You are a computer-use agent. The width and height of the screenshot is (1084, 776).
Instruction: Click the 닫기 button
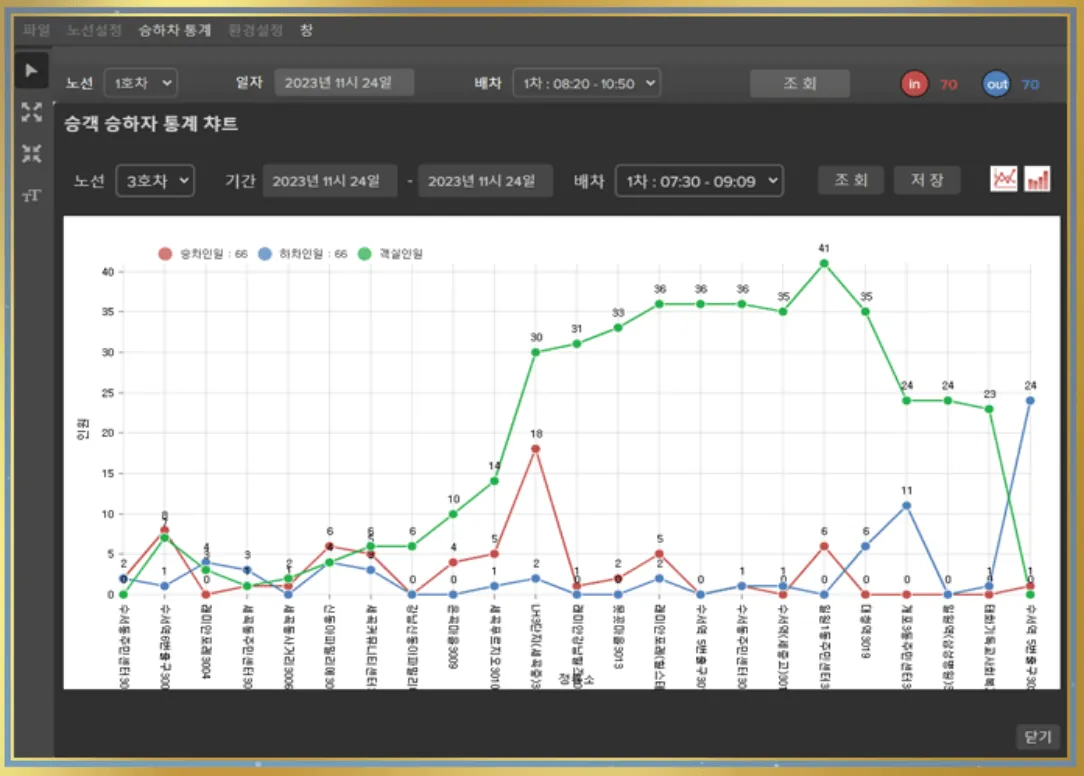[1037, 737]
